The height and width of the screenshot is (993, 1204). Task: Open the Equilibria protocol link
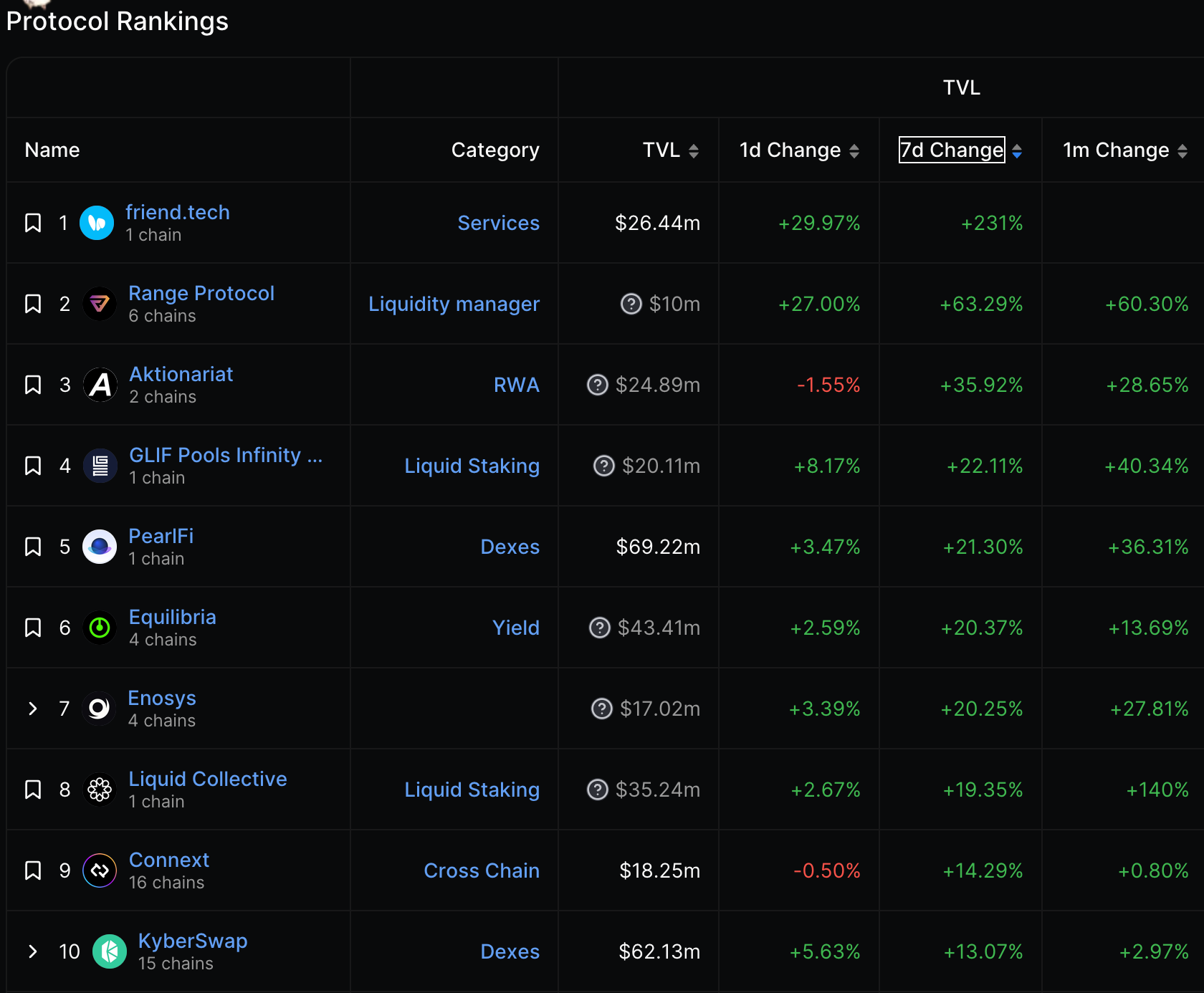(173, 617)
